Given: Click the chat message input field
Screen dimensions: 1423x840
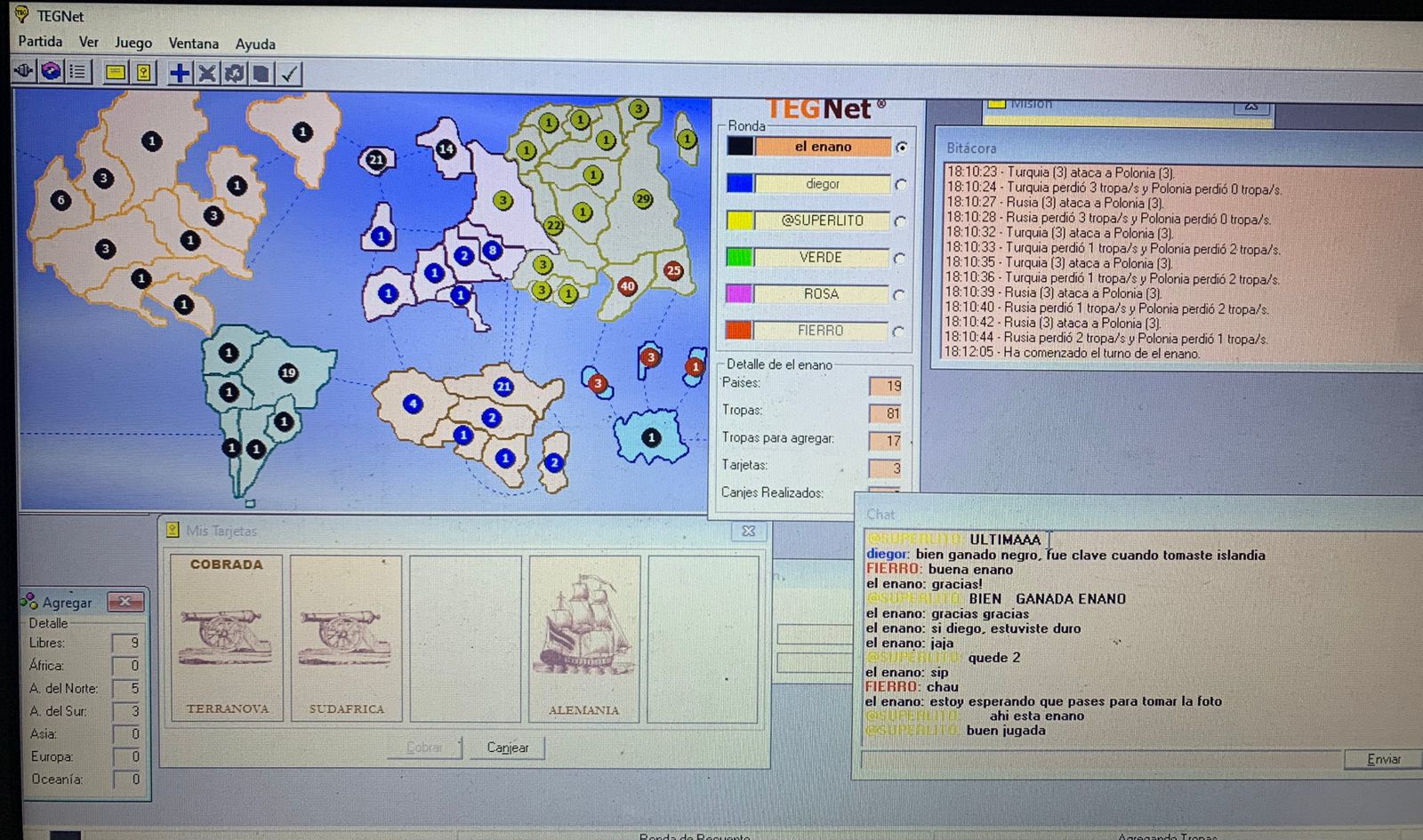Looking at the screenshot, I should [1100, 759].
